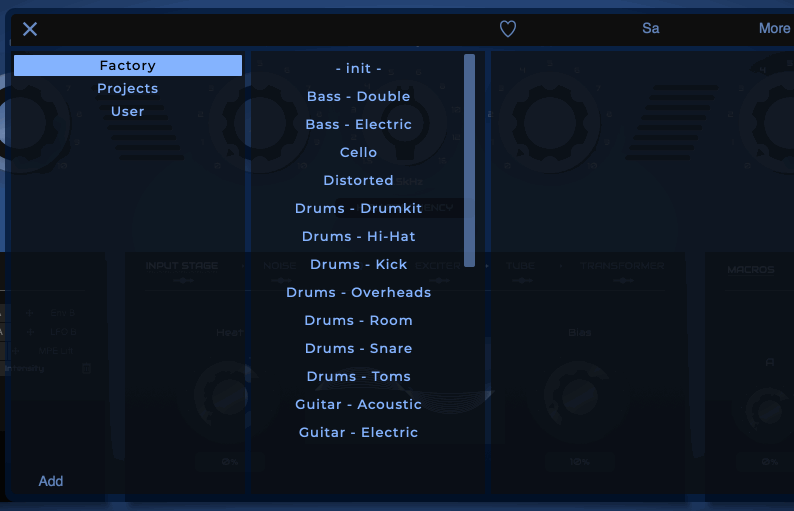The width and height of the screenshot is (794, 511).
Task: Choose Drums - Drumkit preset
Action: point(358,209)
